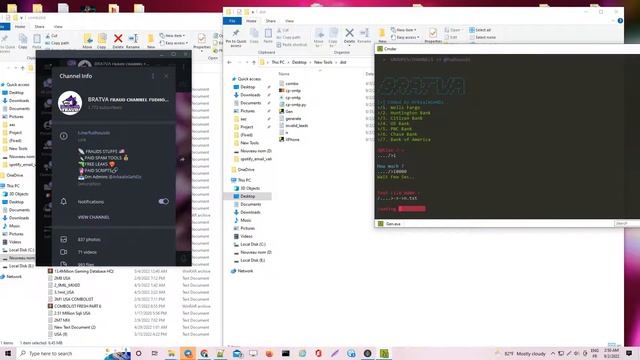Open Task View from taskbar

tap(155, 353)
